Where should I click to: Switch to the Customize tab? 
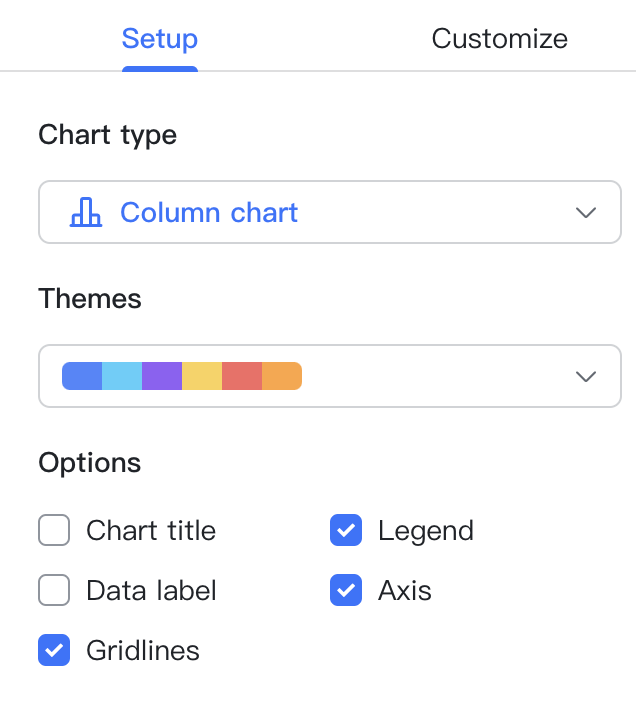click(499, 39)
